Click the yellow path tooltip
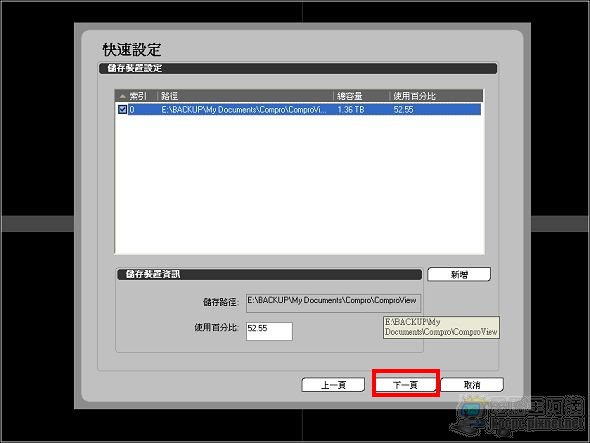Screen dimensions: 590x443 [x=441, y=327]
